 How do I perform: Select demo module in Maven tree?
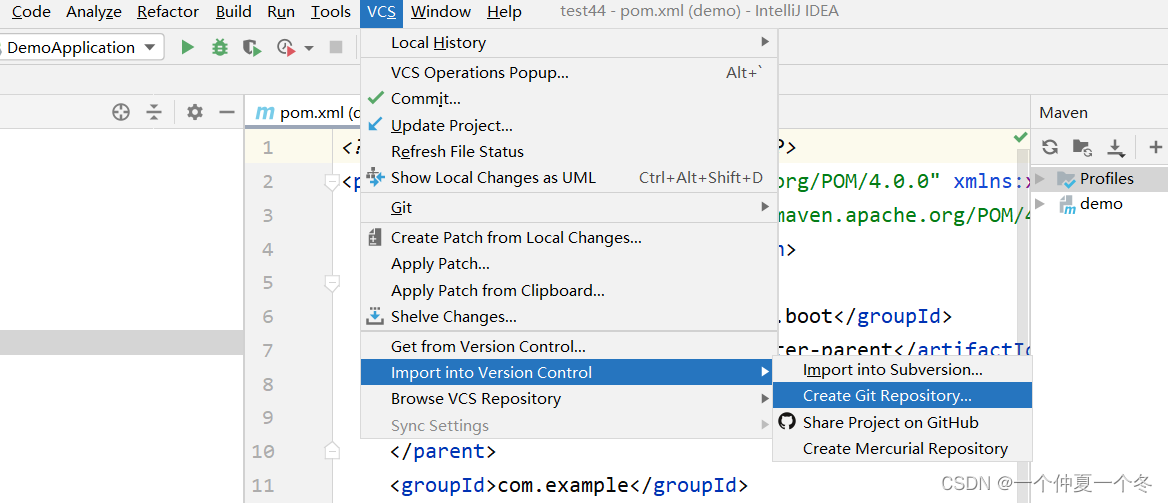[1099, 203]
